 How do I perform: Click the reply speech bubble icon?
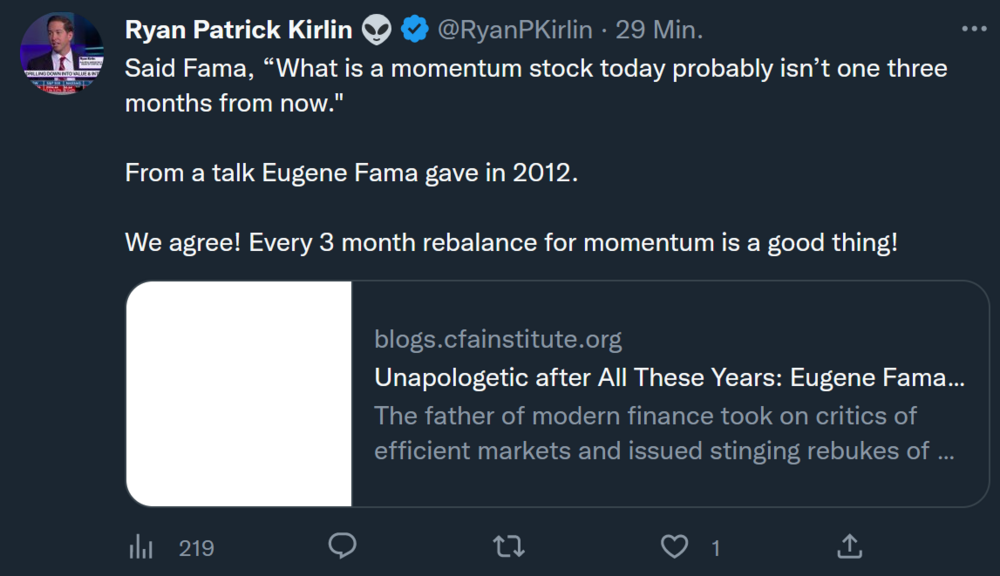point(343,546)
